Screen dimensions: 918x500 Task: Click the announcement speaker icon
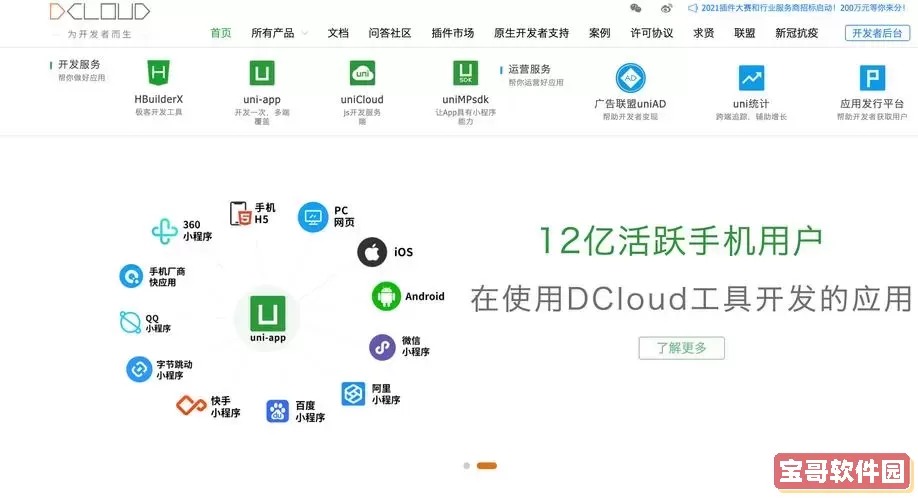693,8
